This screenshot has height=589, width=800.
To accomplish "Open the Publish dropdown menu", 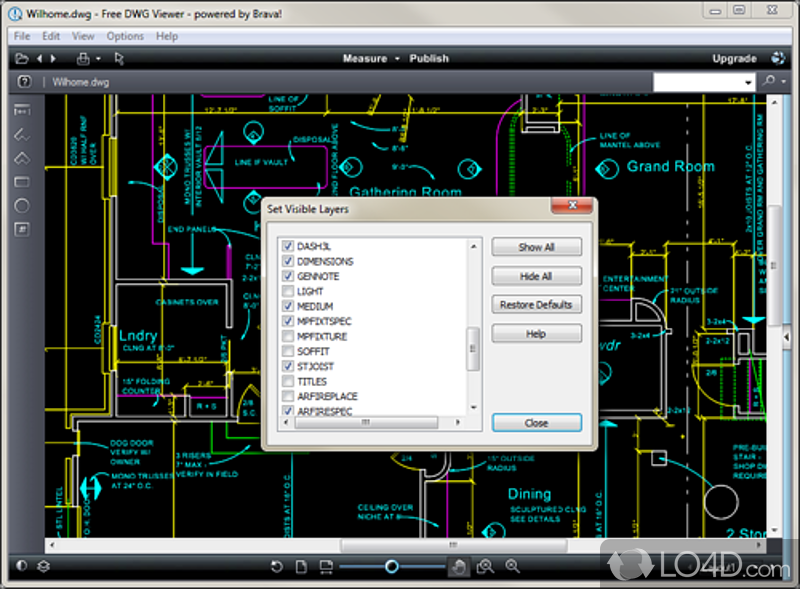I will tap(429, 58).
